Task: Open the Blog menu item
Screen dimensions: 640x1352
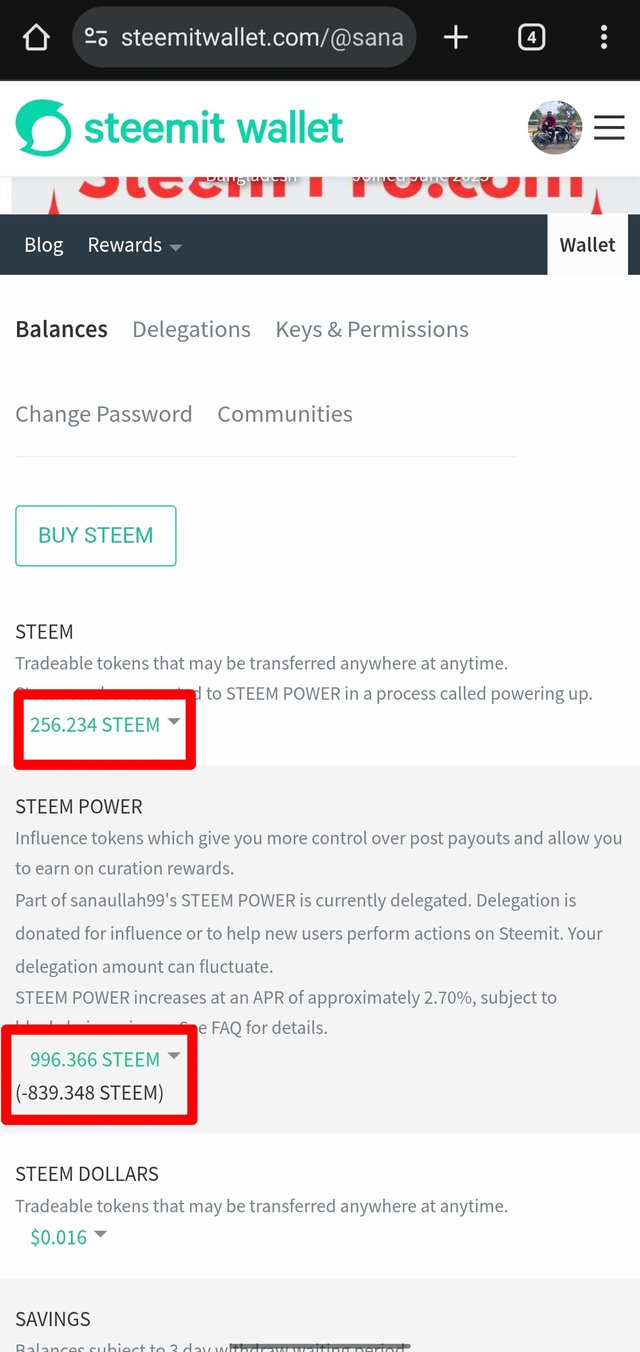Action: pyautogui.click(x=44, y=245)
